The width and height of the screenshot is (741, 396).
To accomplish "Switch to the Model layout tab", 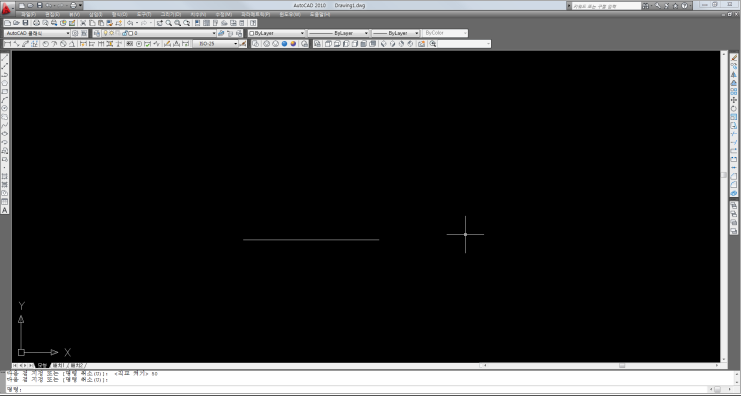I will [x=42, y=365].
